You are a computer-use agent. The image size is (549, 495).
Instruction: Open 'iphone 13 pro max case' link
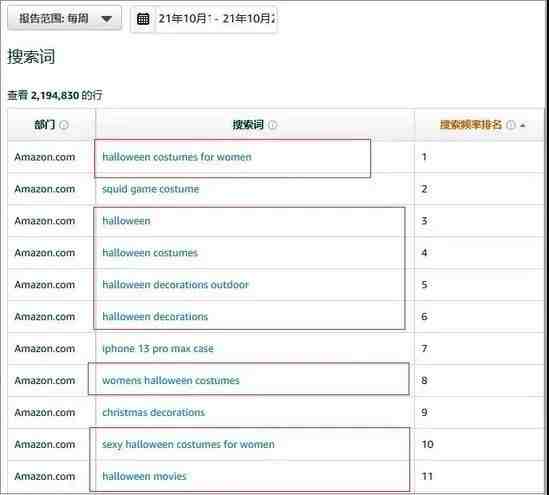158,349
